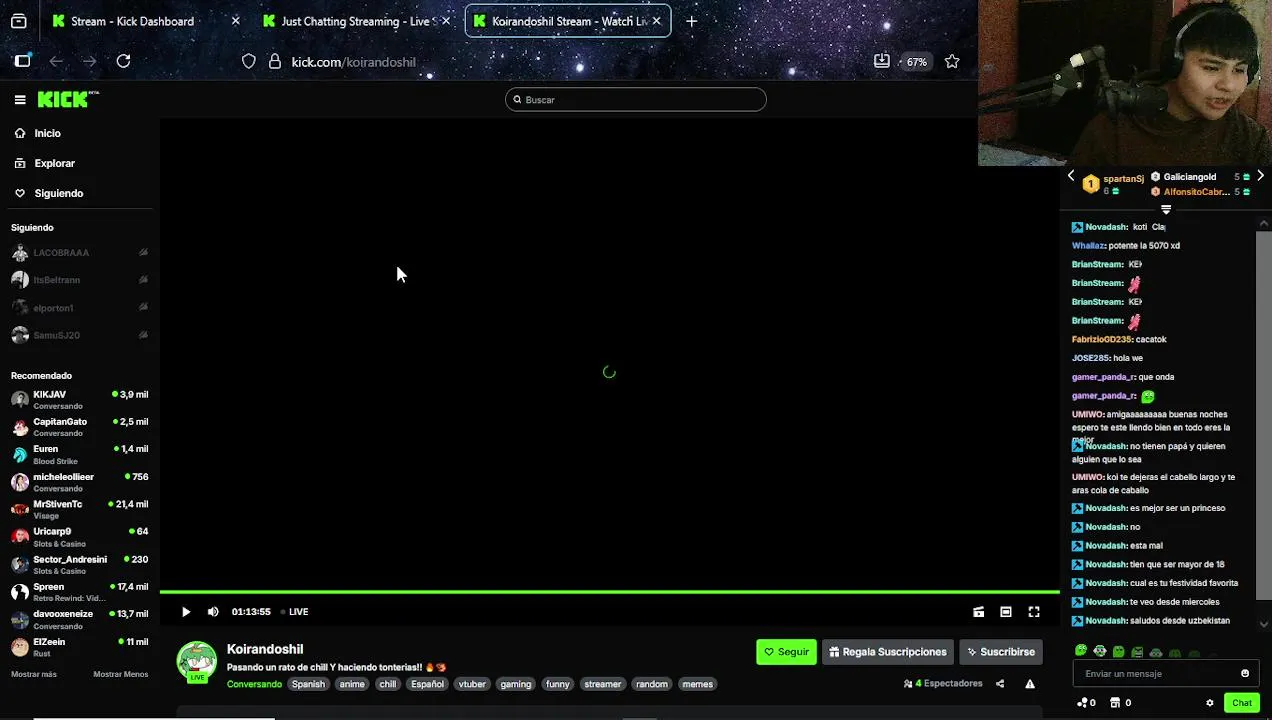Reload the browser page

coord(123,61)
